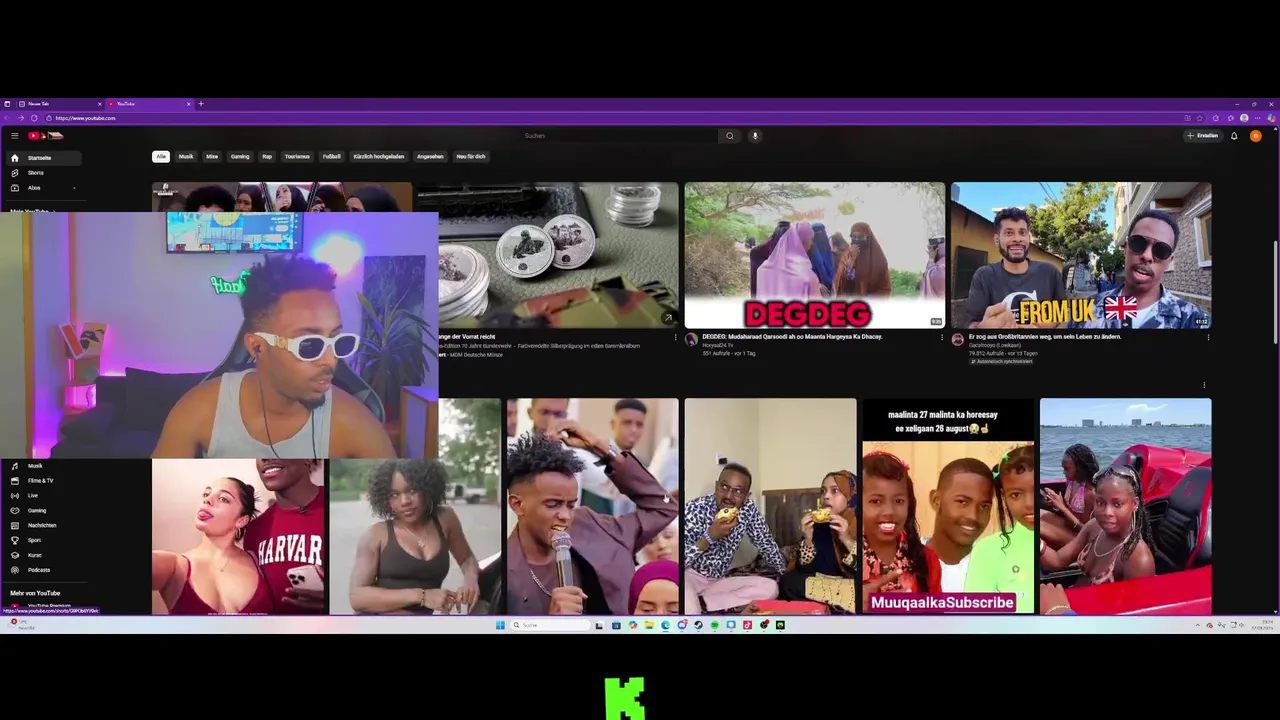The image size is (1280, 720).
Task: Select the Rap filter chip
Action: click(267, 156)
